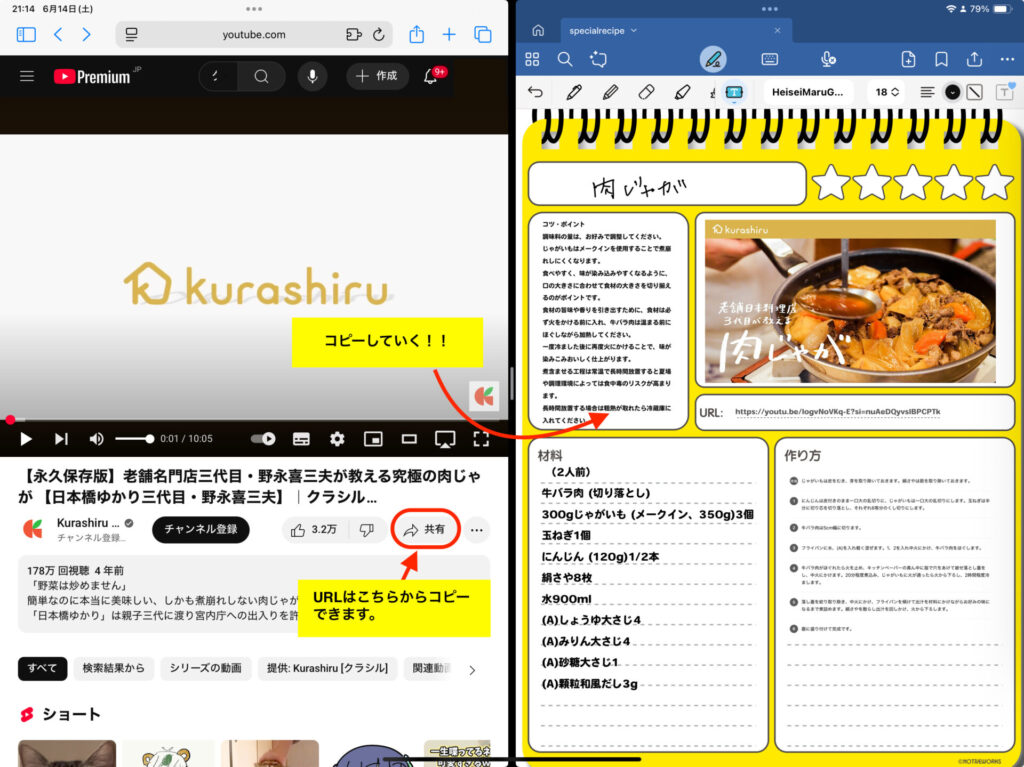Image resolution: width=1024 pixels, height=767 pixels.
Task: Select the pencil tool
Action: point(611,92)
